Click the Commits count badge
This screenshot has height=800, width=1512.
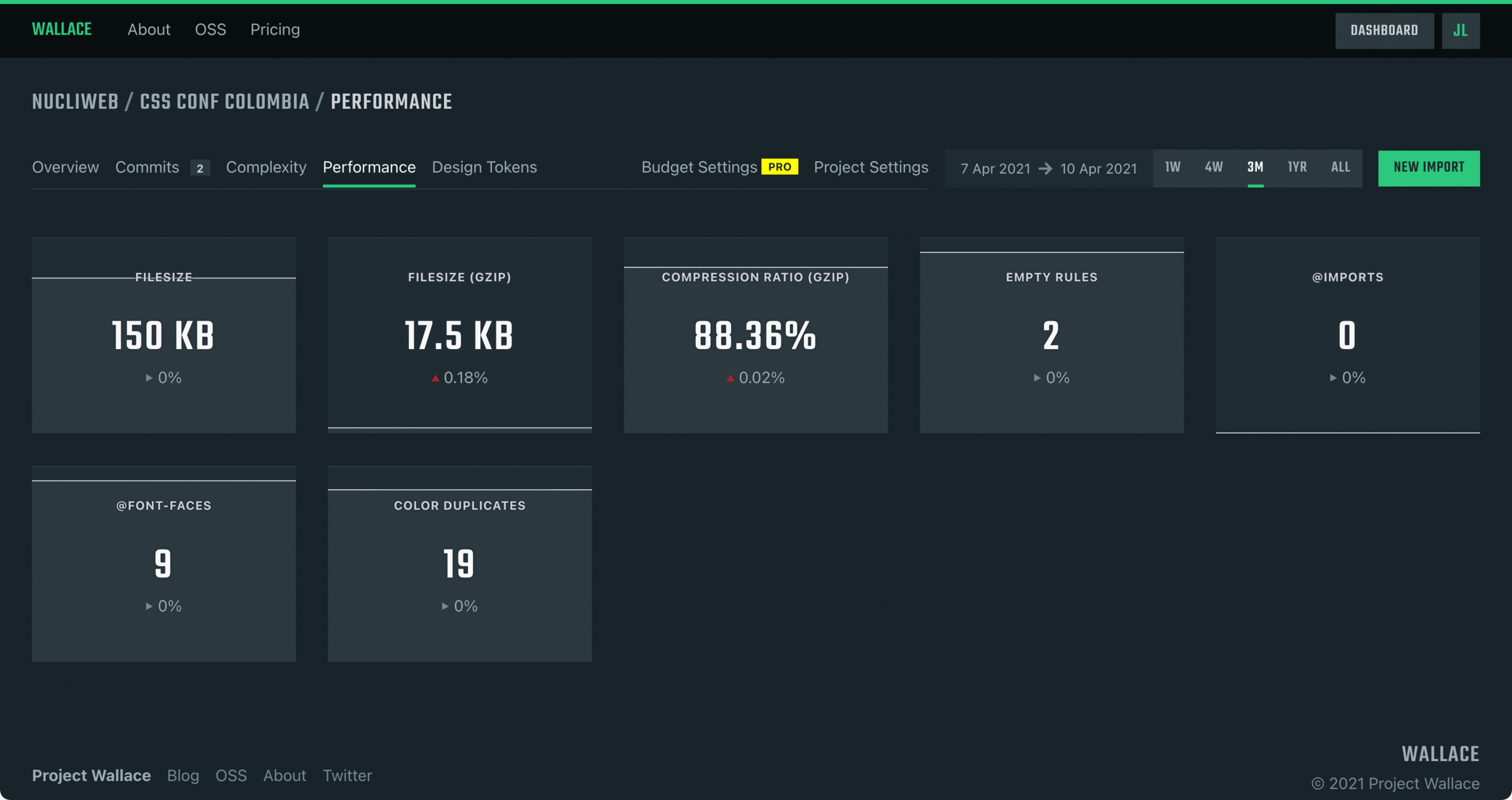tap(200, 168)
